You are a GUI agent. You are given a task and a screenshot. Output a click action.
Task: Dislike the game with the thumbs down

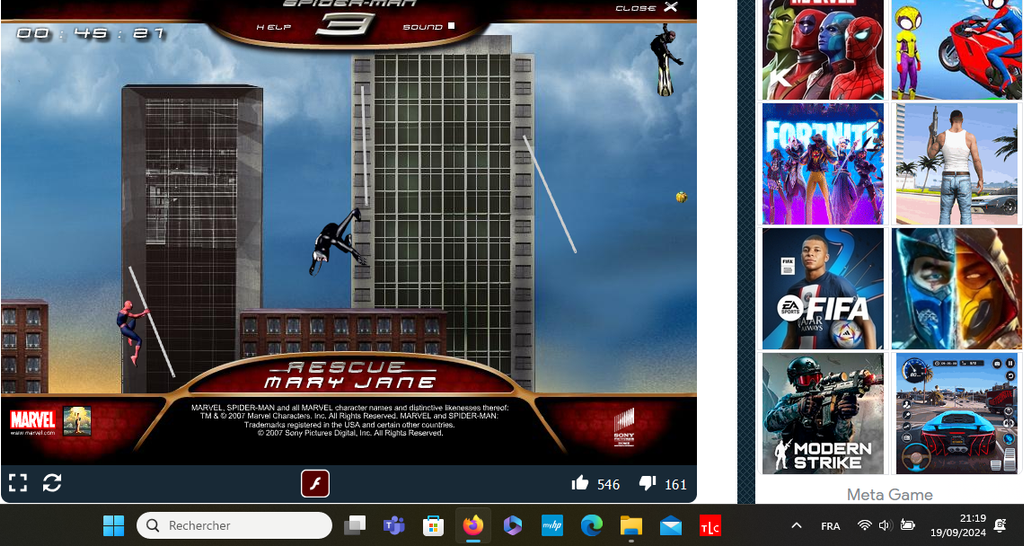(647, 484)
